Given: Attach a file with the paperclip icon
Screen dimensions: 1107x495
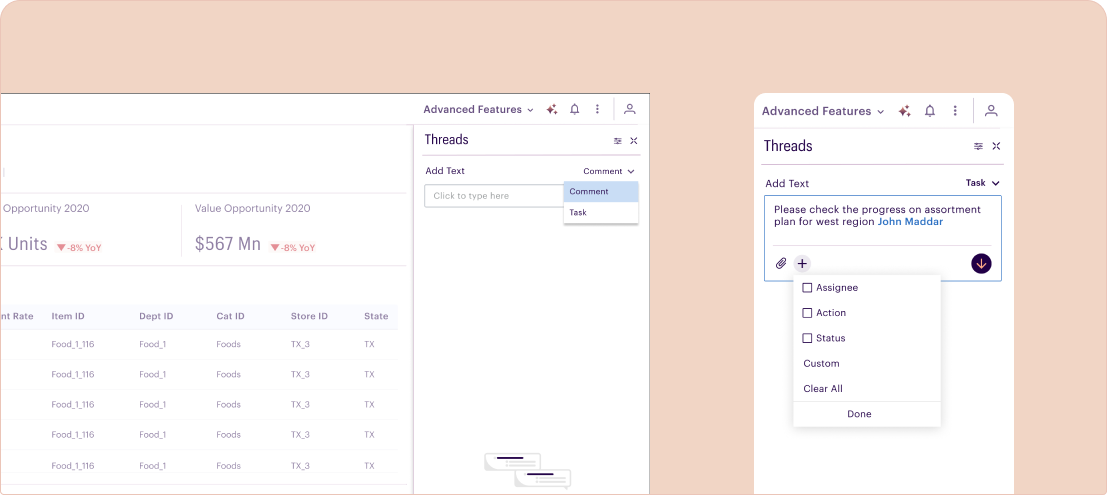Looking at the screenshot, I should pyautogui.click(x=781, y=263).
